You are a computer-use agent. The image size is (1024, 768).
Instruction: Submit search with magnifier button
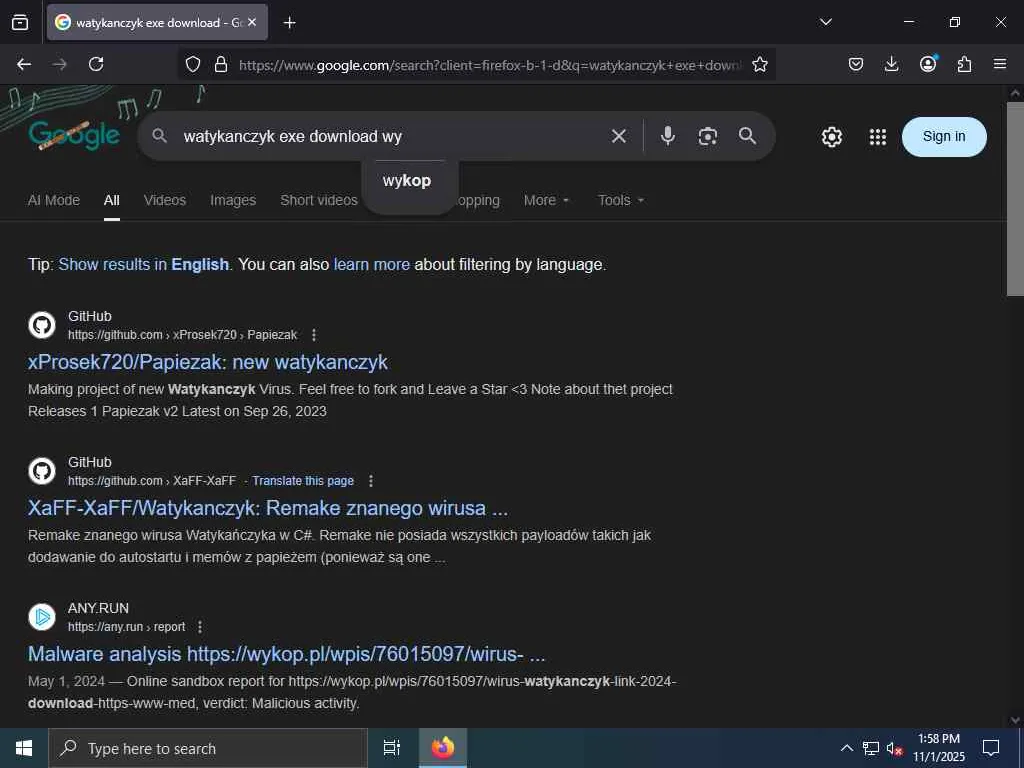[748, 136]
